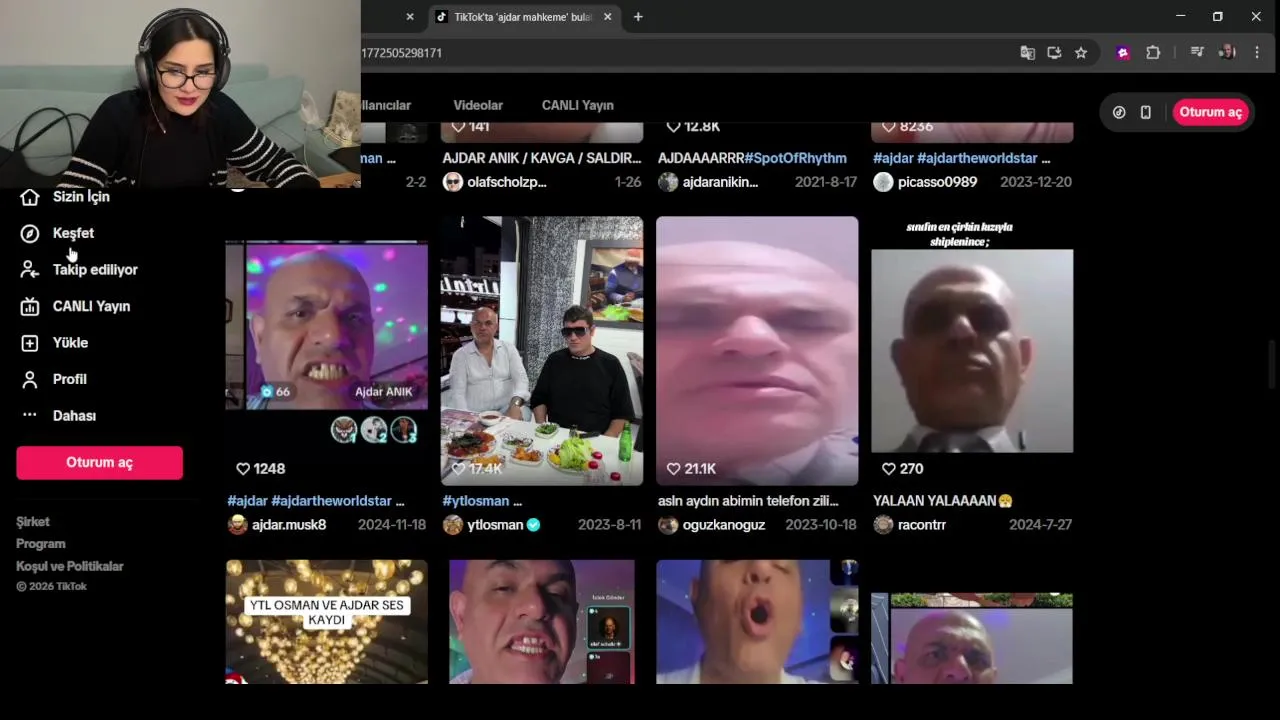This screenshot has height=720, width=1280.
Task: Click the ytlosman username
Action: click(x=495, y=525)
